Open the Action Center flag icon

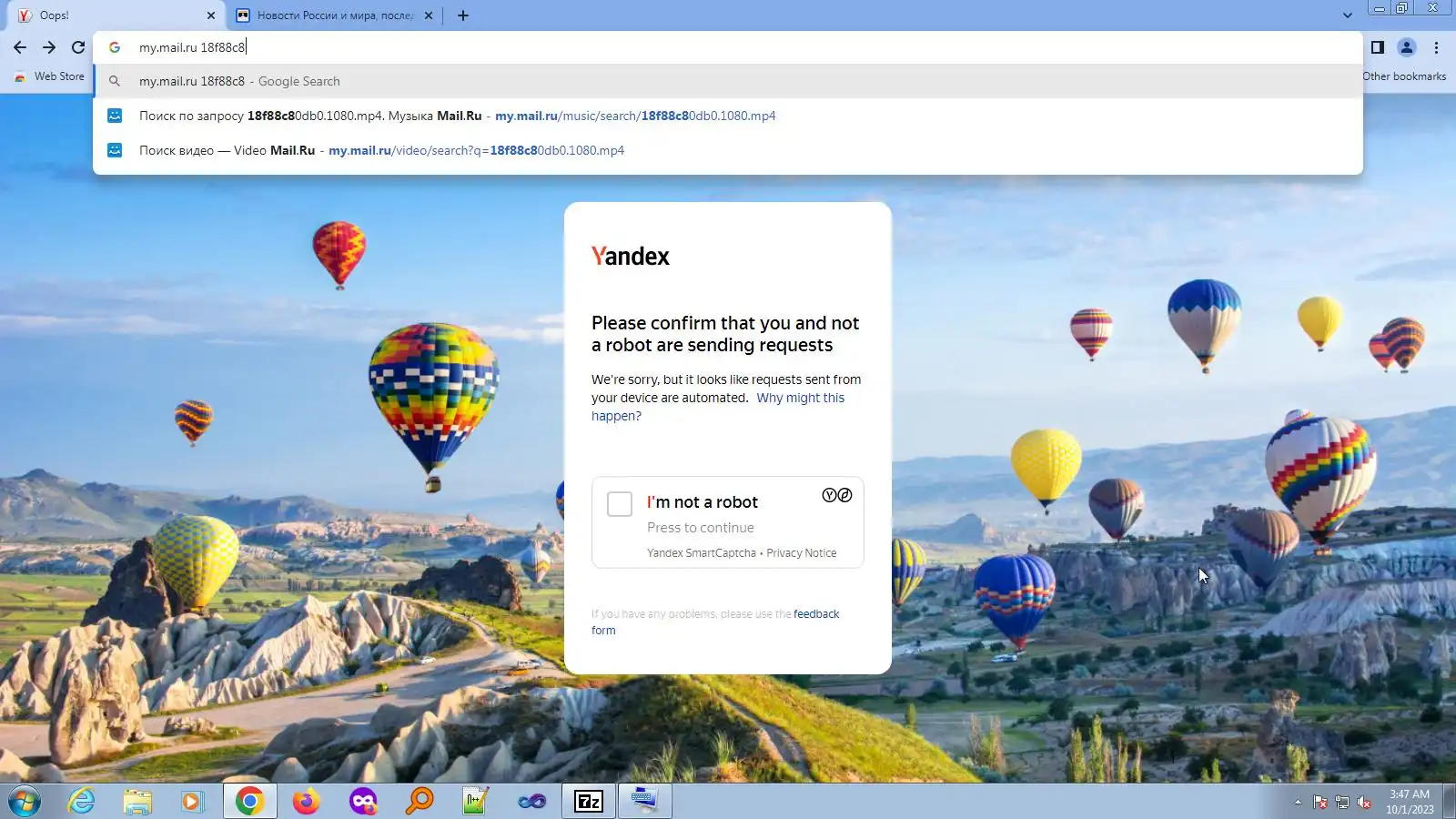coord(1320,803)
